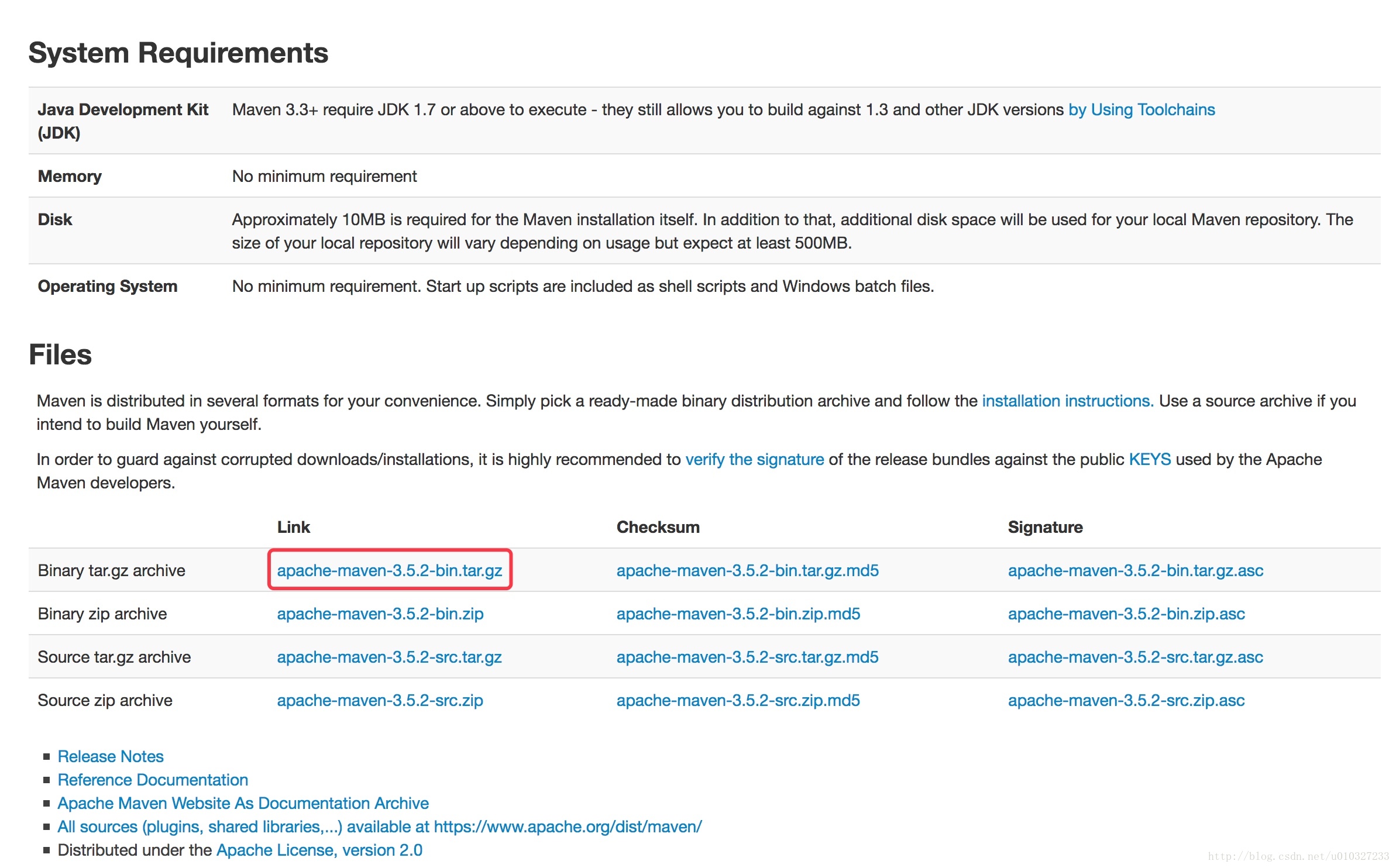Open checksum apache-maven-3.5.2-bin.tar.gz.md5

point(748,570)
